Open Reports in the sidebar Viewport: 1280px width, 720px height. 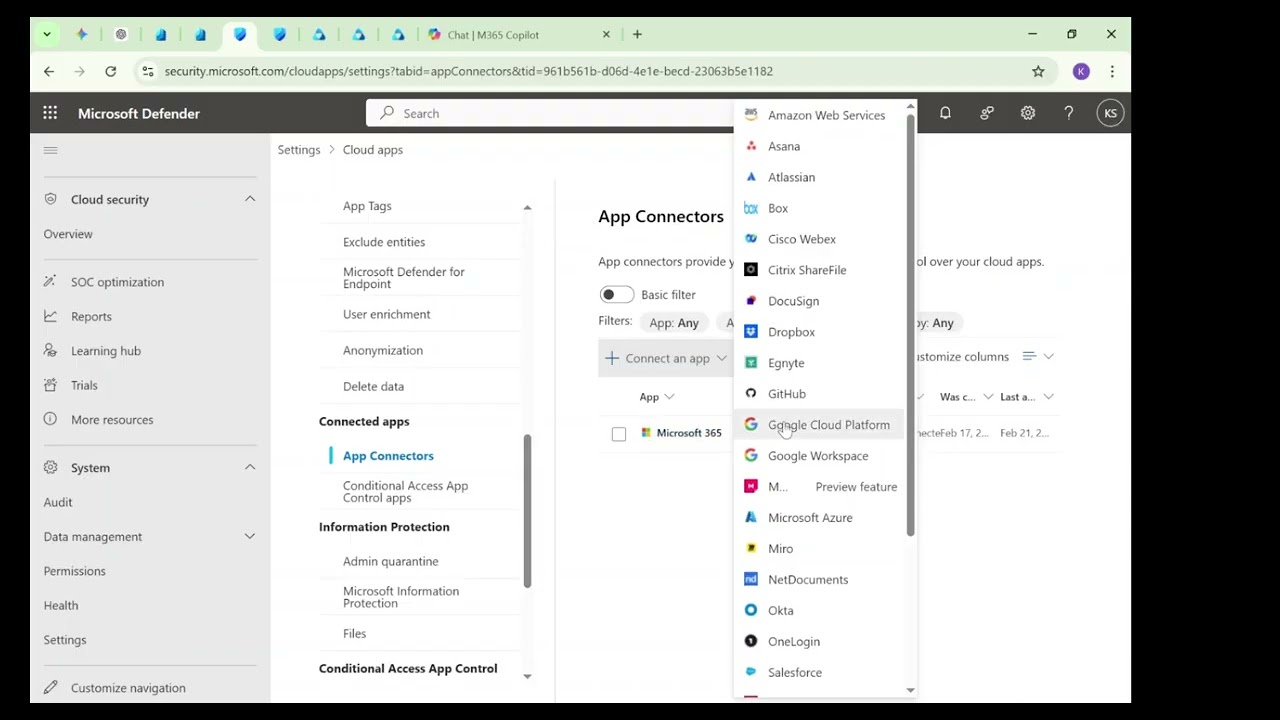tap(91, 317)
